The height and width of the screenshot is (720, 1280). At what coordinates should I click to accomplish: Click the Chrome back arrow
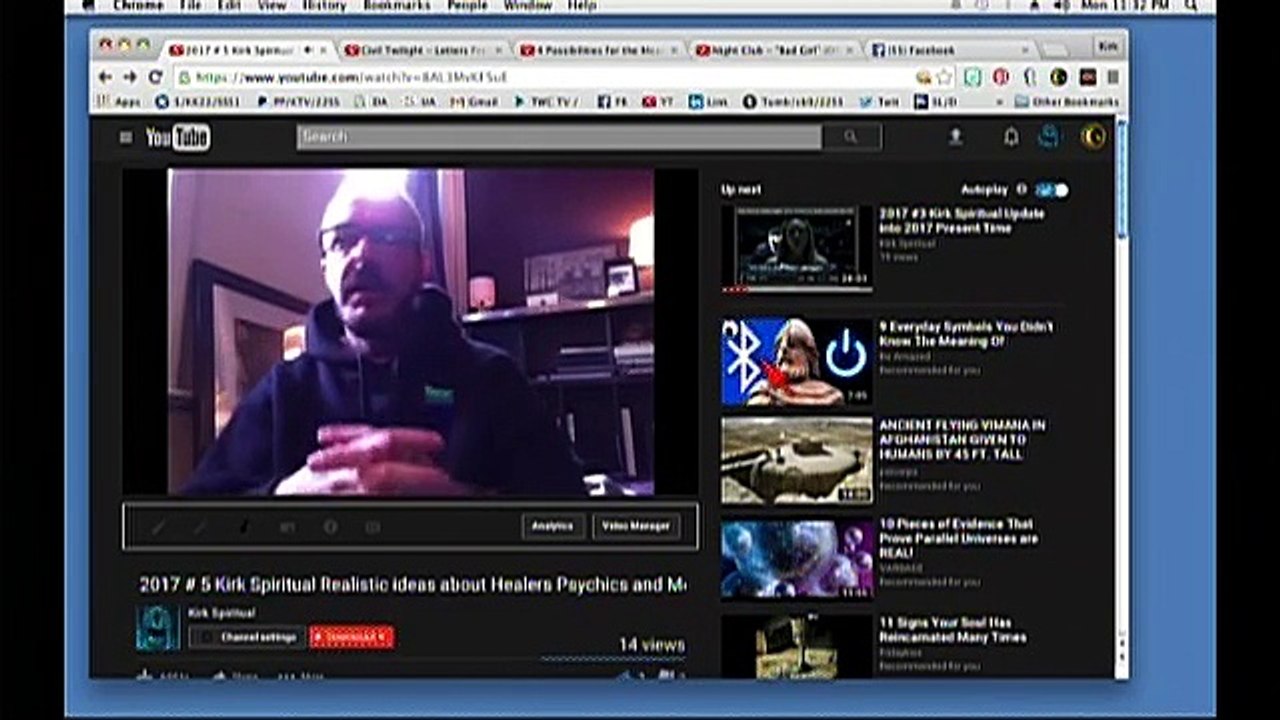[106, 77]
